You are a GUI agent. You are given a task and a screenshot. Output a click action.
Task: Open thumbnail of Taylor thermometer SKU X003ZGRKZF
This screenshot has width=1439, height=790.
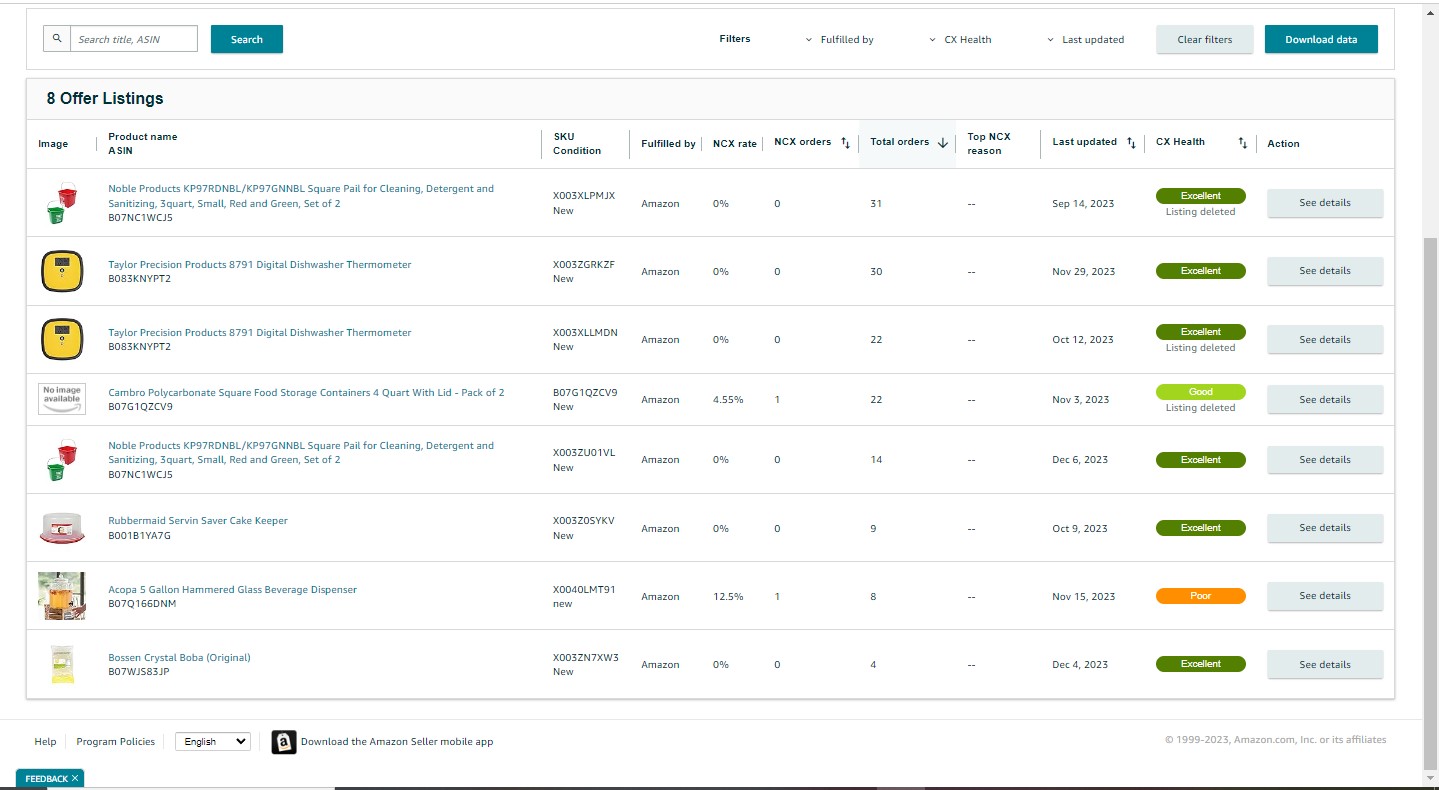(x=62, y=271)
